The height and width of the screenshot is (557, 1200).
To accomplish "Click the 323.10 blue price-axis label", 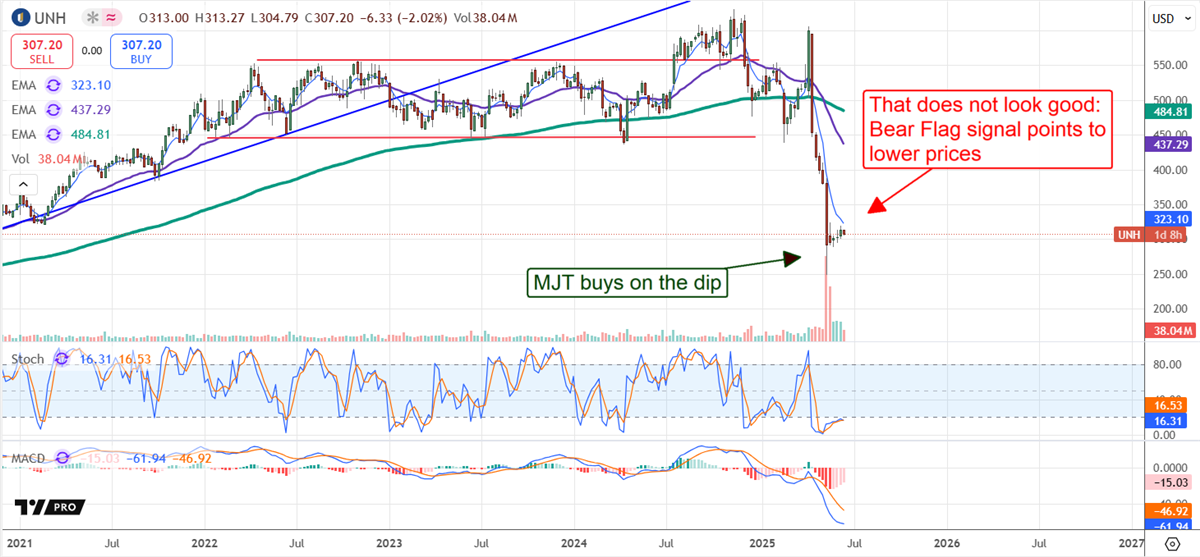I will pos(1170,219).
